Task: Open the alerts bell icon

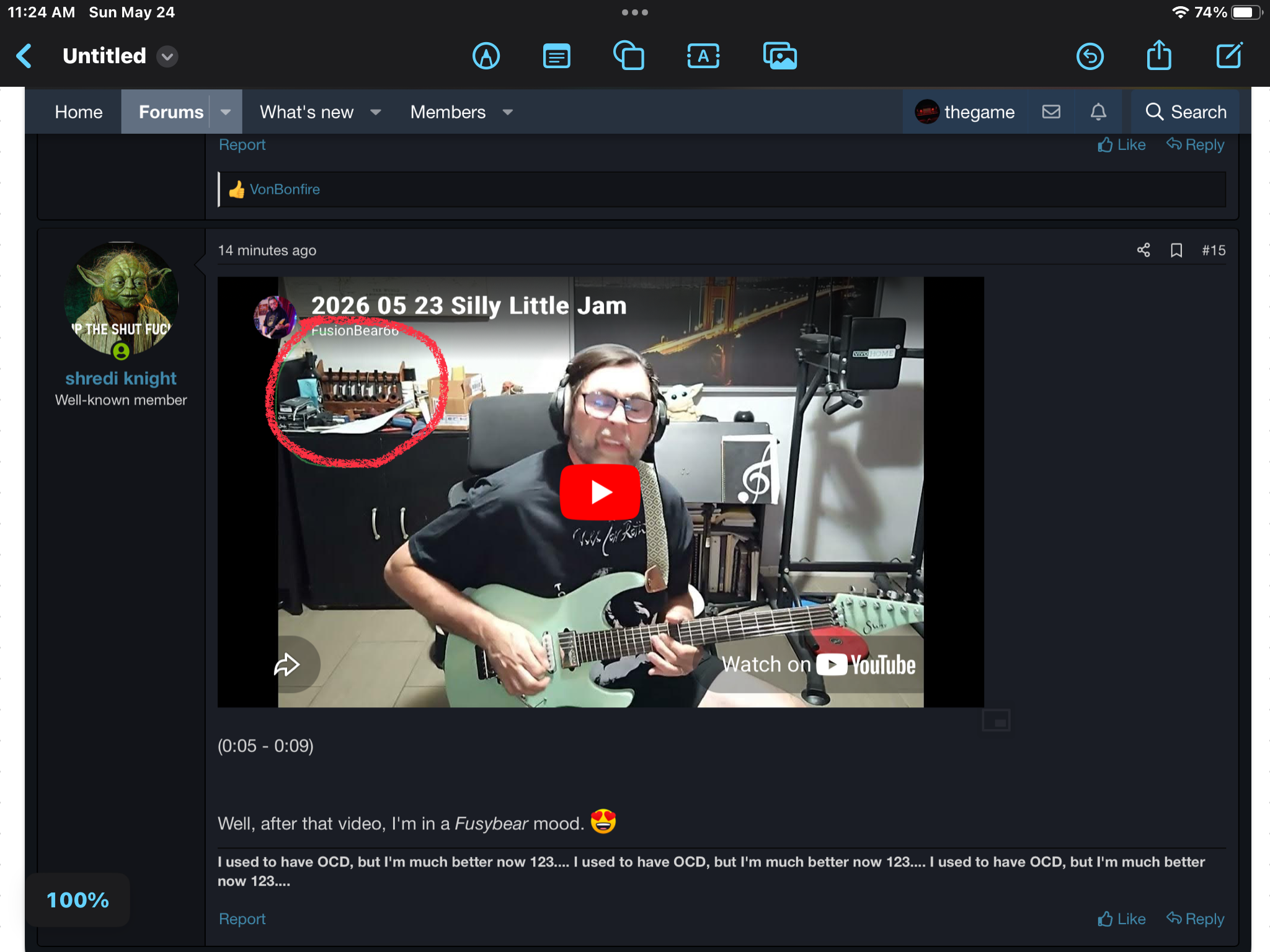Action: pos(1098,112)
